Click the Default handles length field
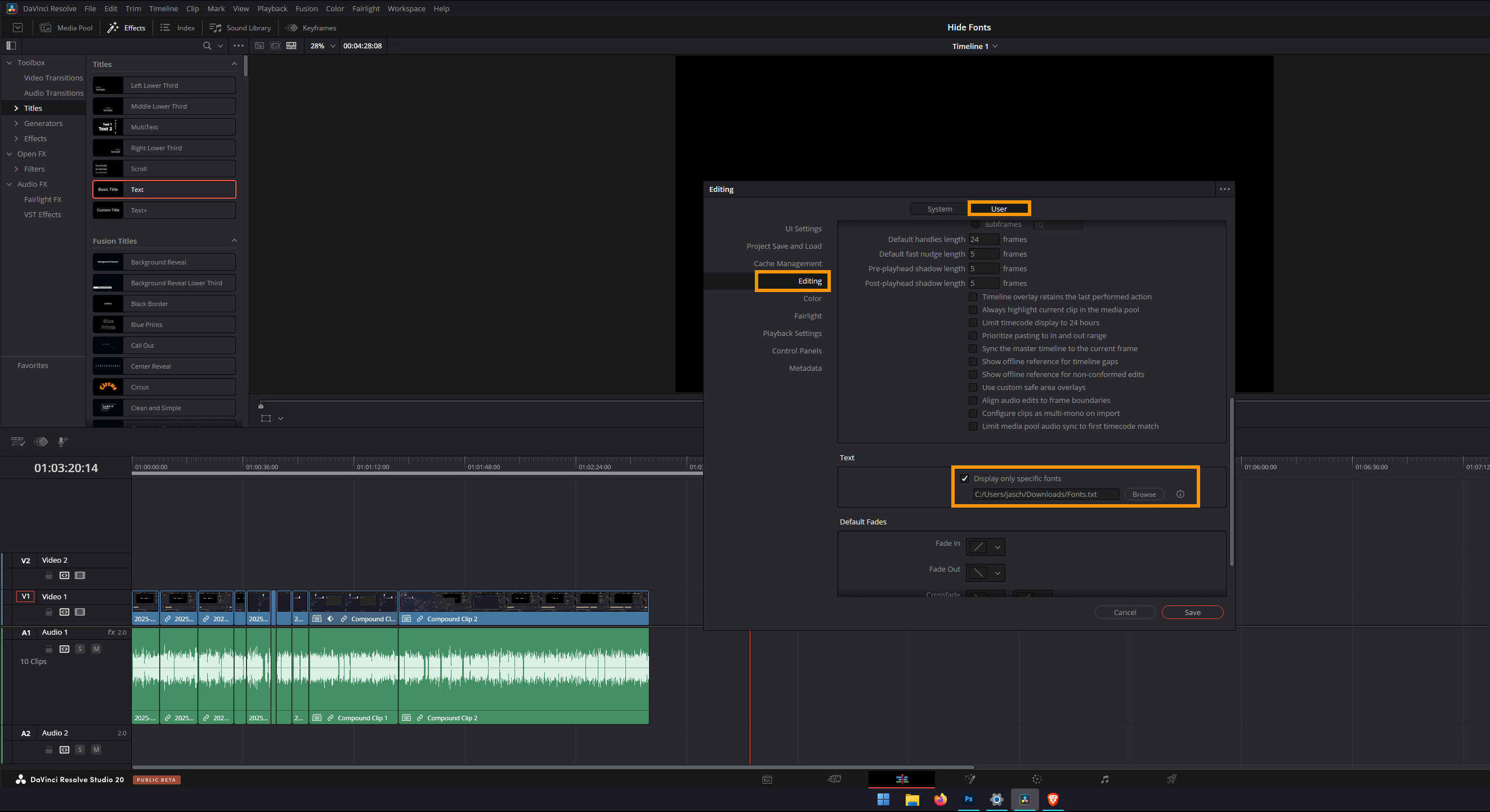Viewport: 1490px width, 812px height. point(984,240)
